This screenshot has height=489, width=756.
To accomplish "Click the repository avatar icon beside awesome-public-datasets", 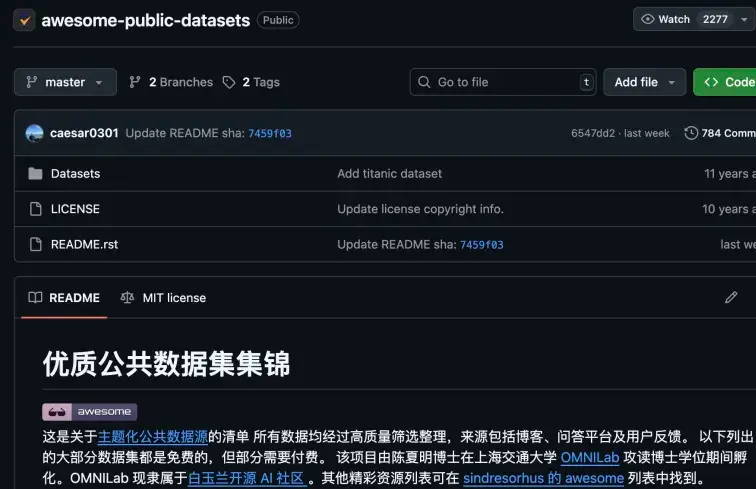I will (x=24, y=20).
